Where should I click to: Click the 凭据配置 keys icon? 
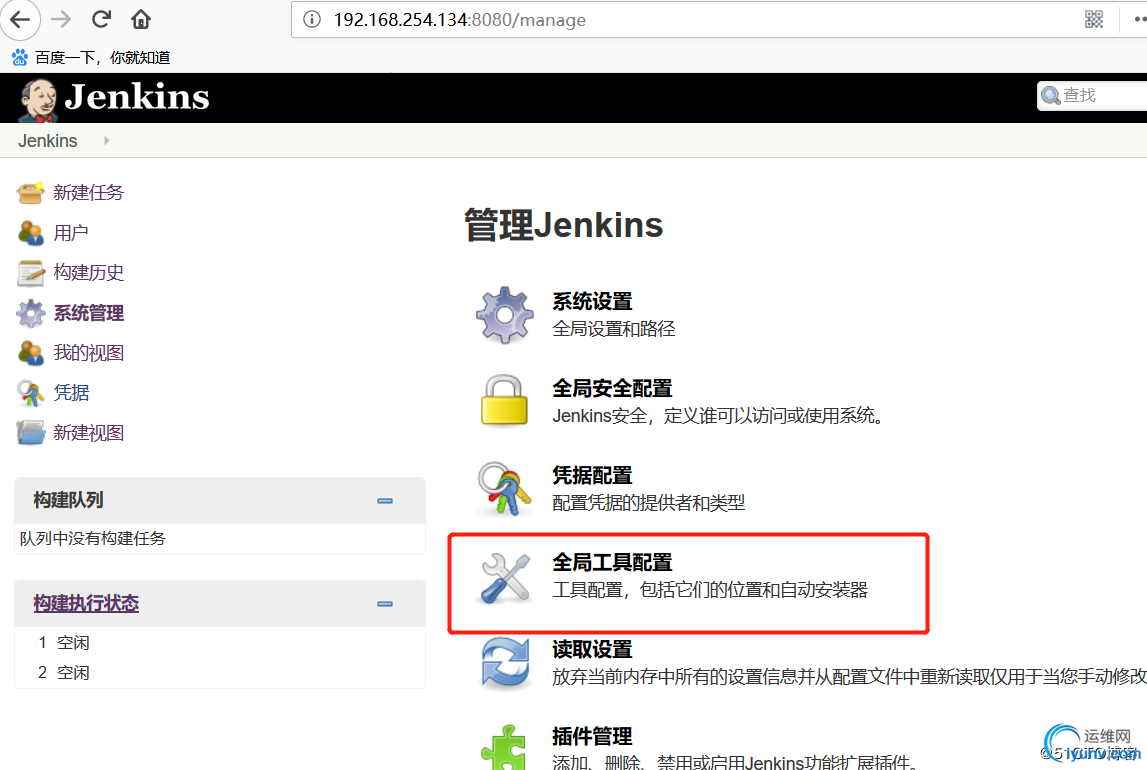point(505,488)
